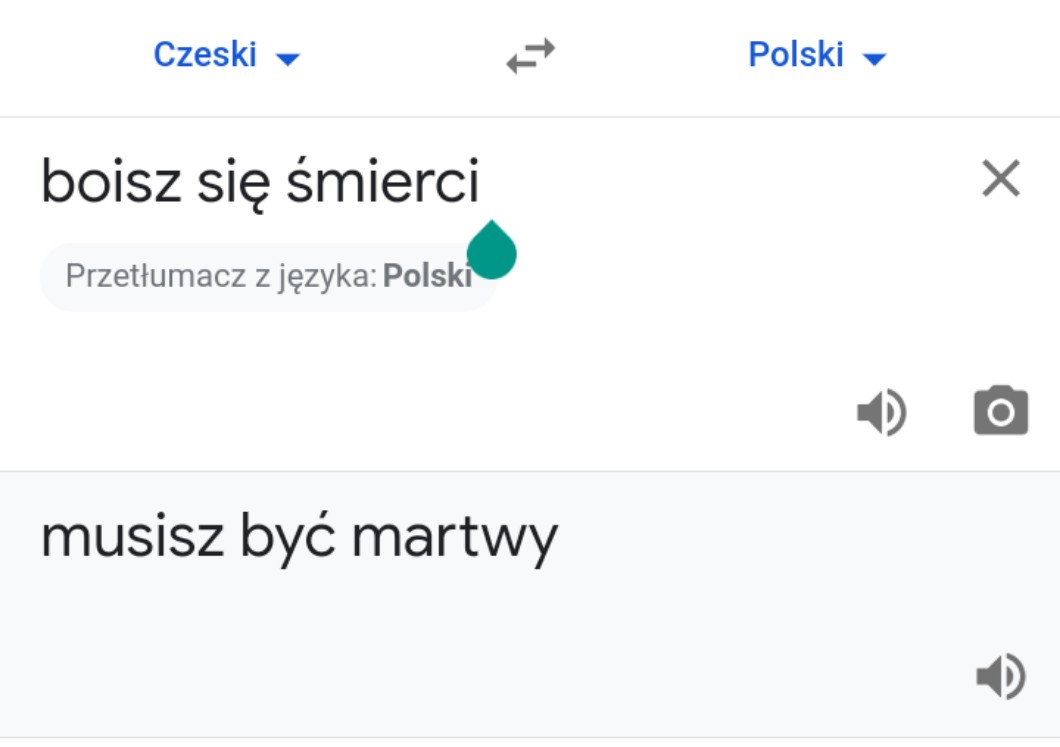Click the bold 'Polski' word in suggestion chip
The image size is (1060, 747).
tap(427, 276)
